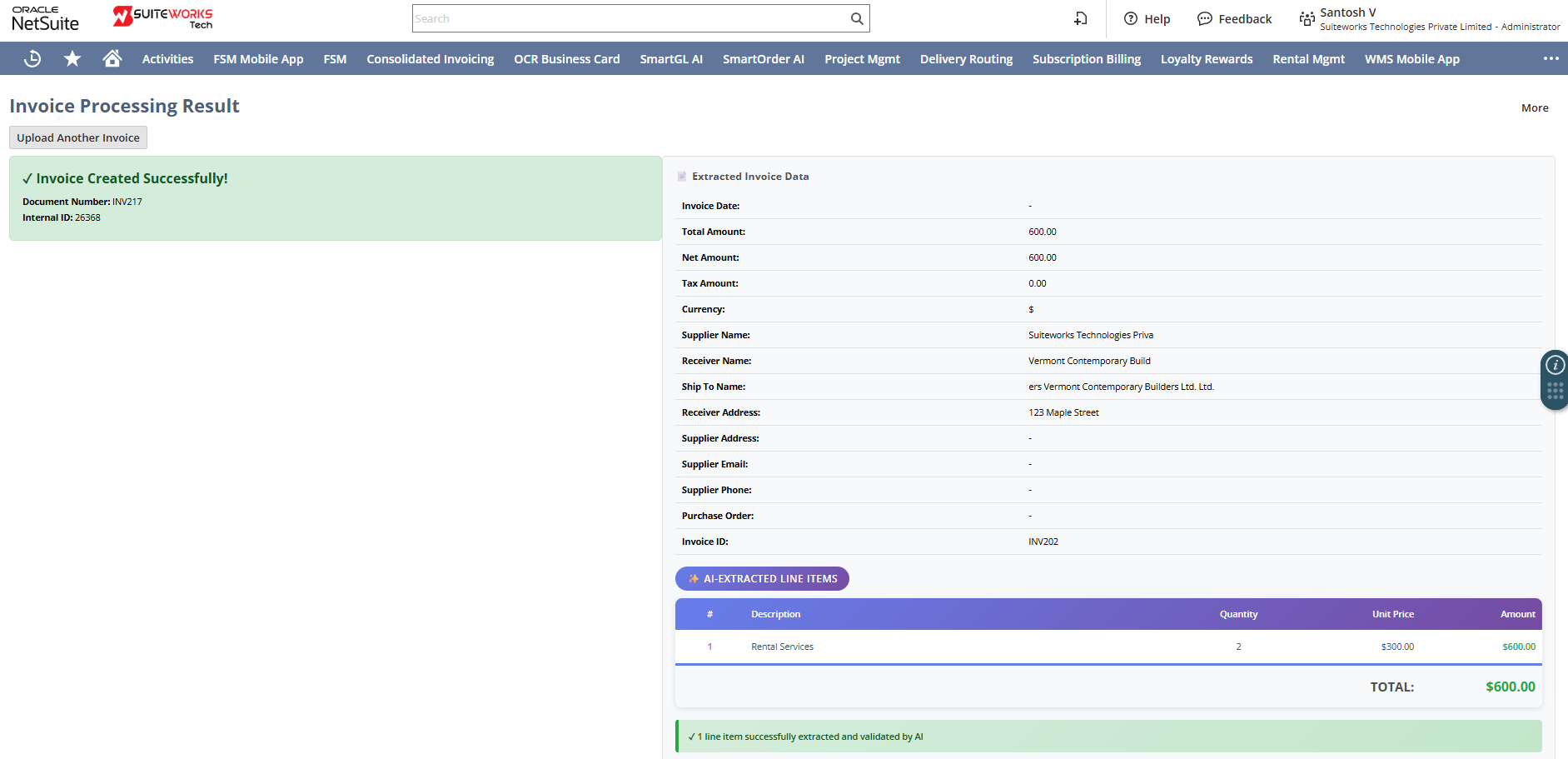Click the Help question mark icon
1568x759 pixels.
[1131, 19]
